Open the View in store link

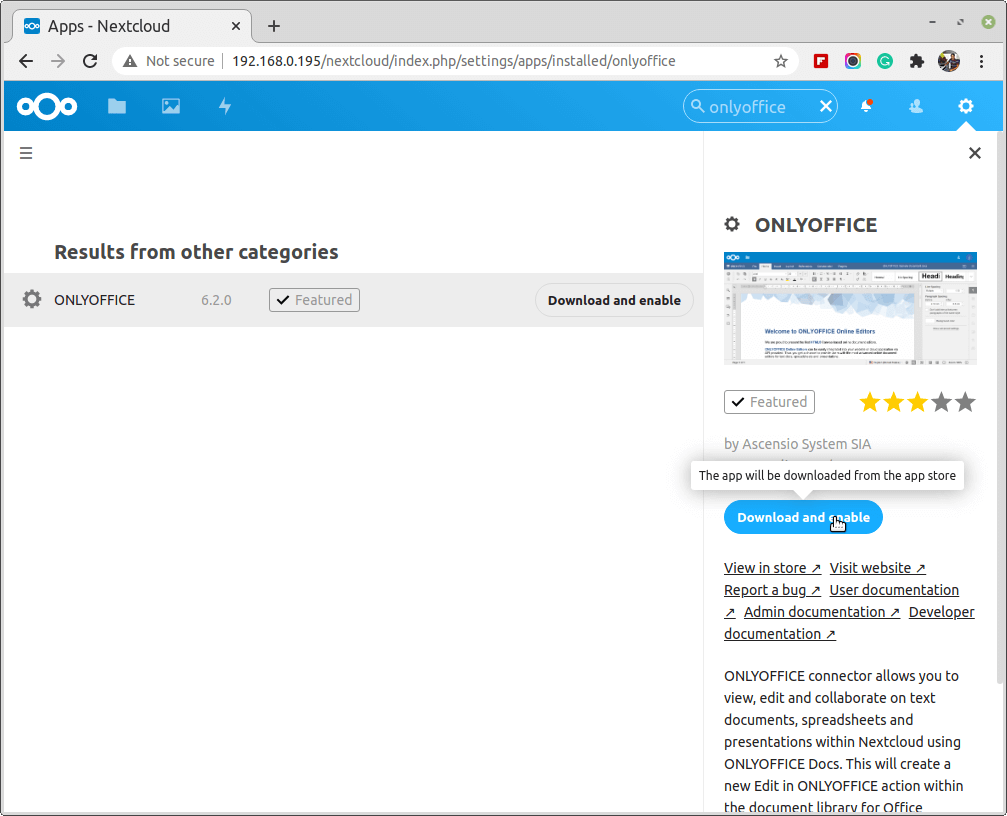point(772,568)
